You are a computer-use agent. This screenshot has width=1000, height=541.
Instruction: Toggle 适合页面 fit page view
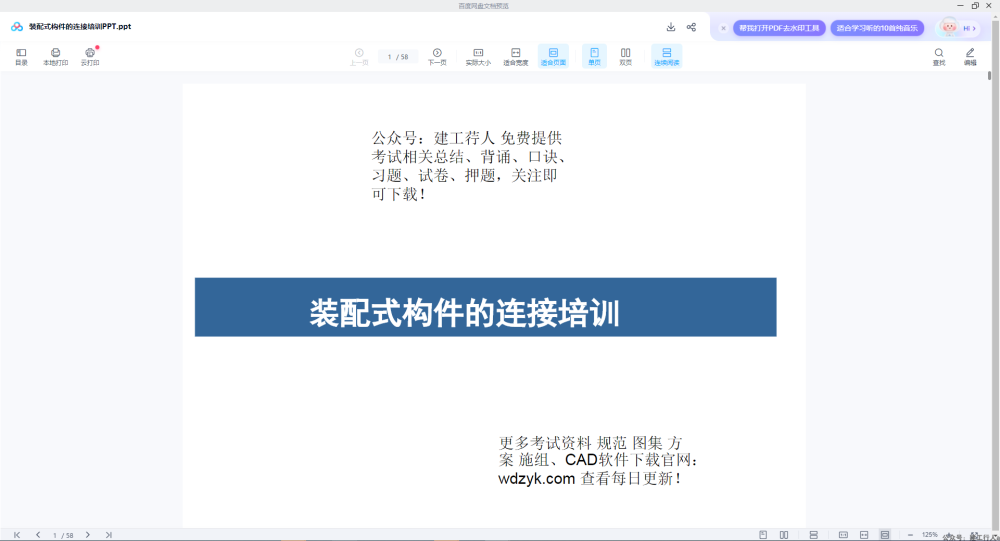pyautogui.click(x=553, y=57)
